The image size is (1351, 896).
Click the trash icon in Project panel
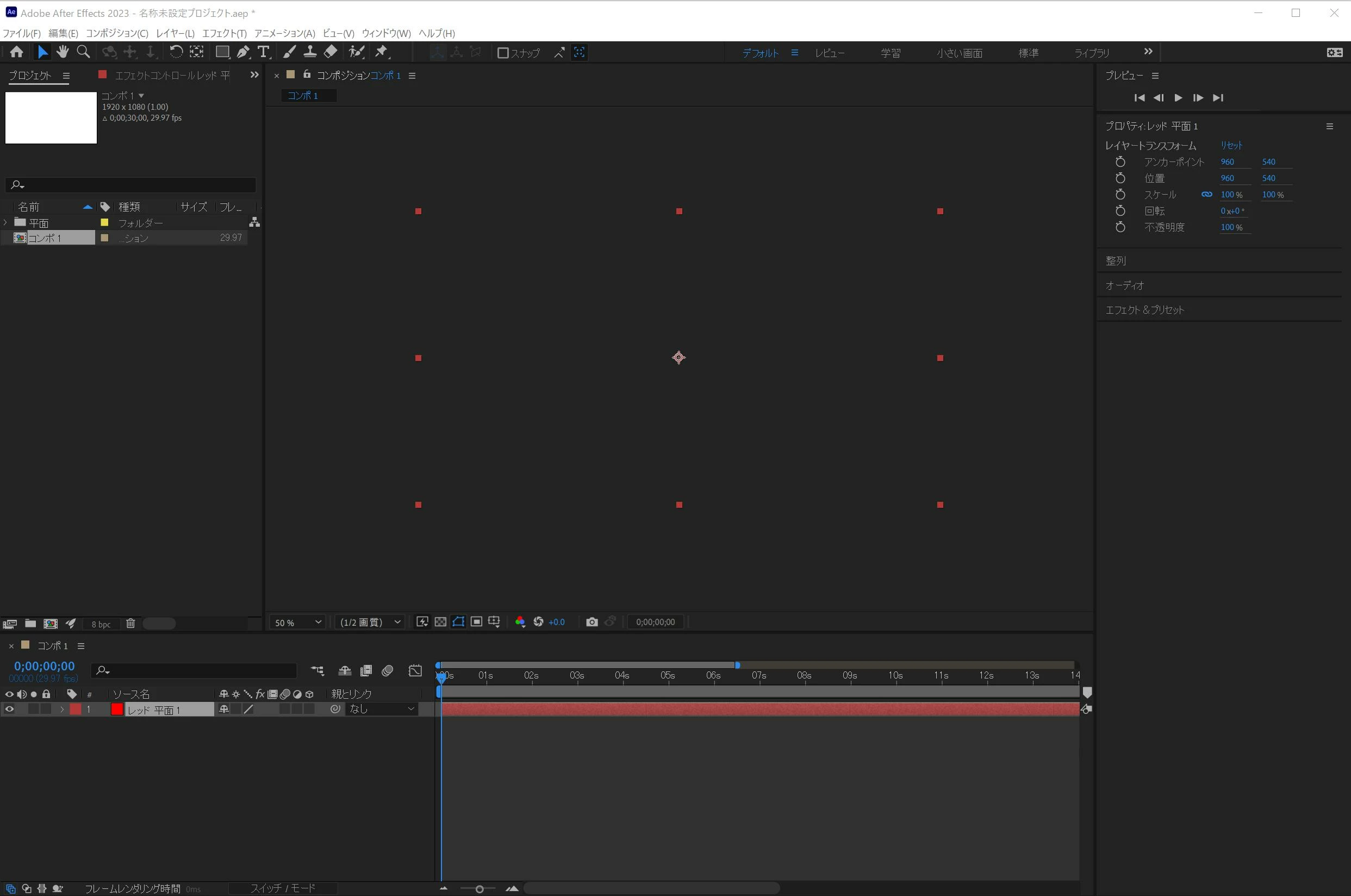click(x=130, y=624)
